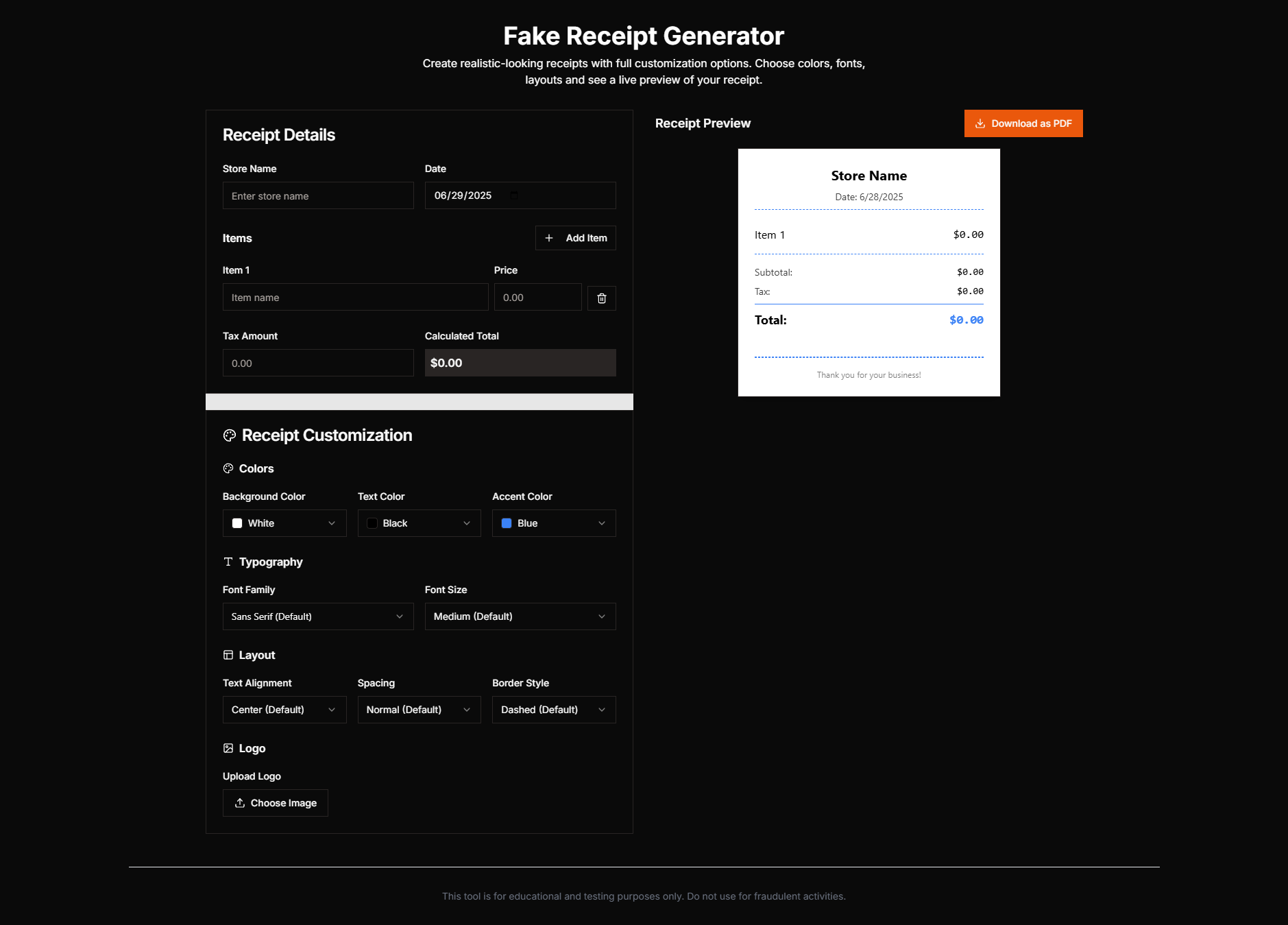Click the Black color swatch
1288x925 pixels.
[372, 523]
